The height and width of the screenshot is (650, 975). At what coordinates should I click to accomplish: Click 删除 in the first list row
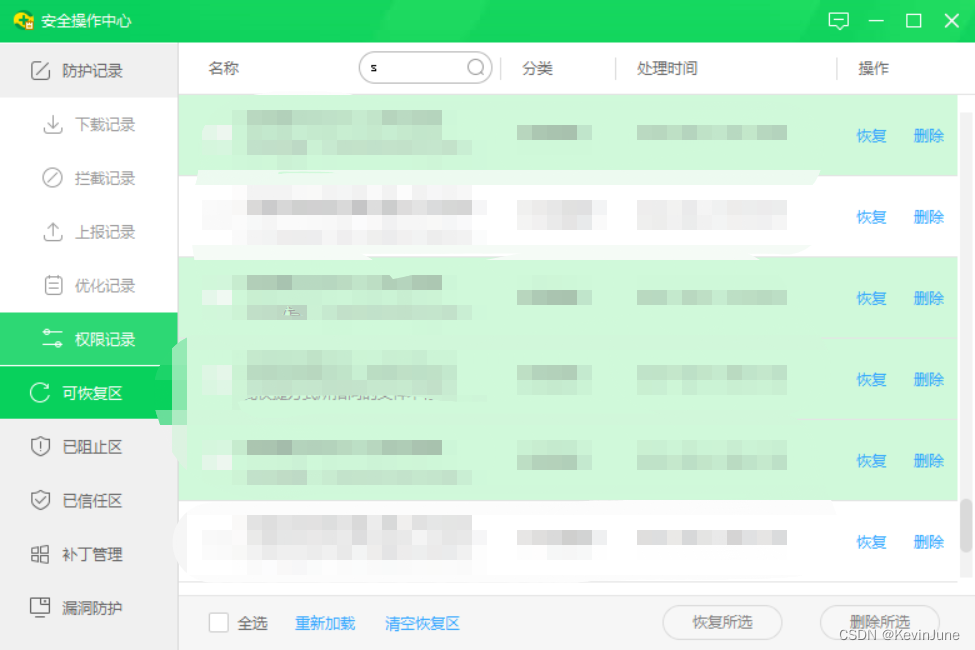coord(928,136)
